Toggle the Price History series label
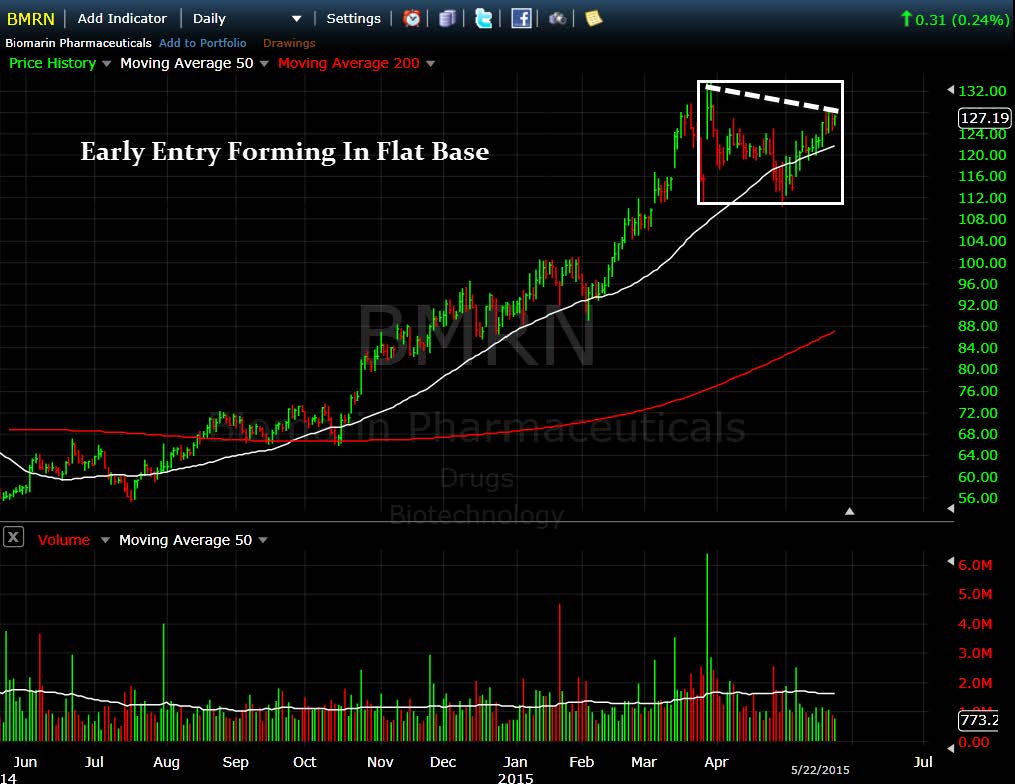1015x784 pixels. [x=52, y=63]
